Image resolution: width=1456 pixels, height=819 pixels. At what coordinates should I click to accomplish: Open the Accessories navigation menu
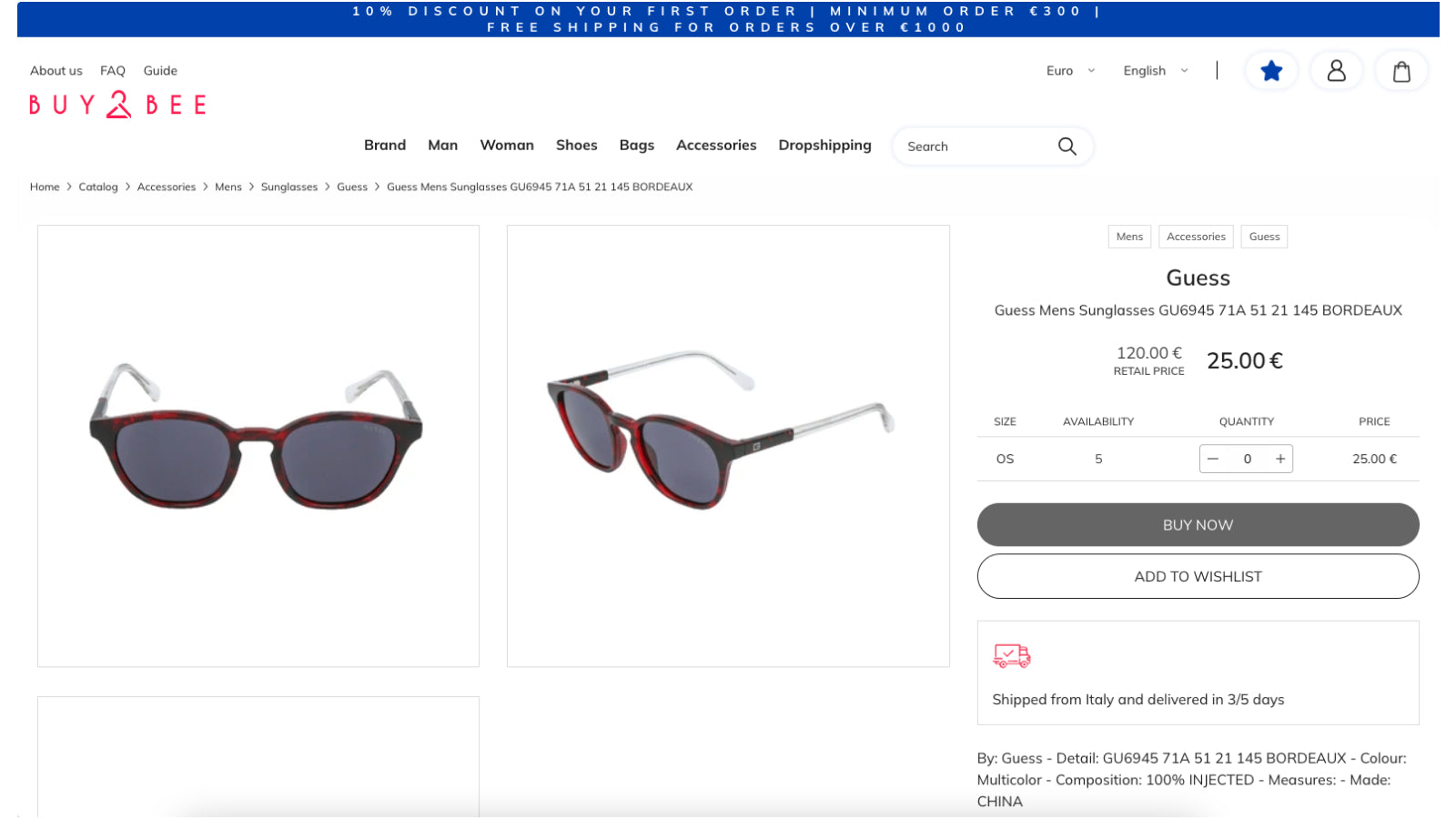tap(716, 146)
